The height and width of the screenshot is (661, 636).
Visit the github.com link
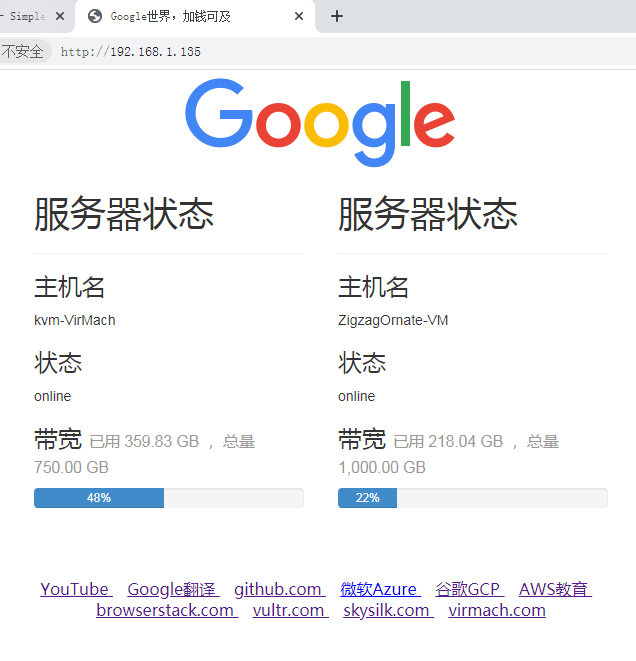[280, 589]
